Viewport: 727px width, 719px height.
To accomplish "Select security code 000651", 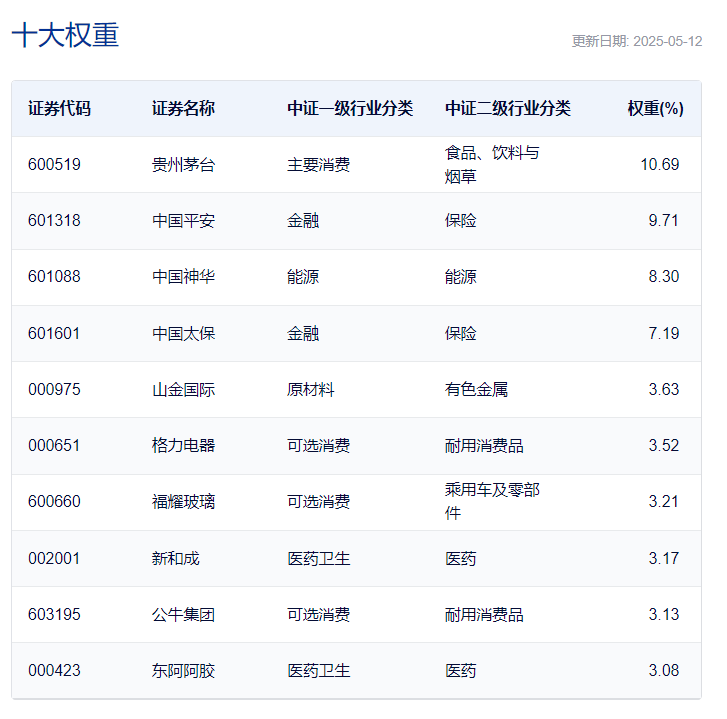I will [x=54, y=445].
